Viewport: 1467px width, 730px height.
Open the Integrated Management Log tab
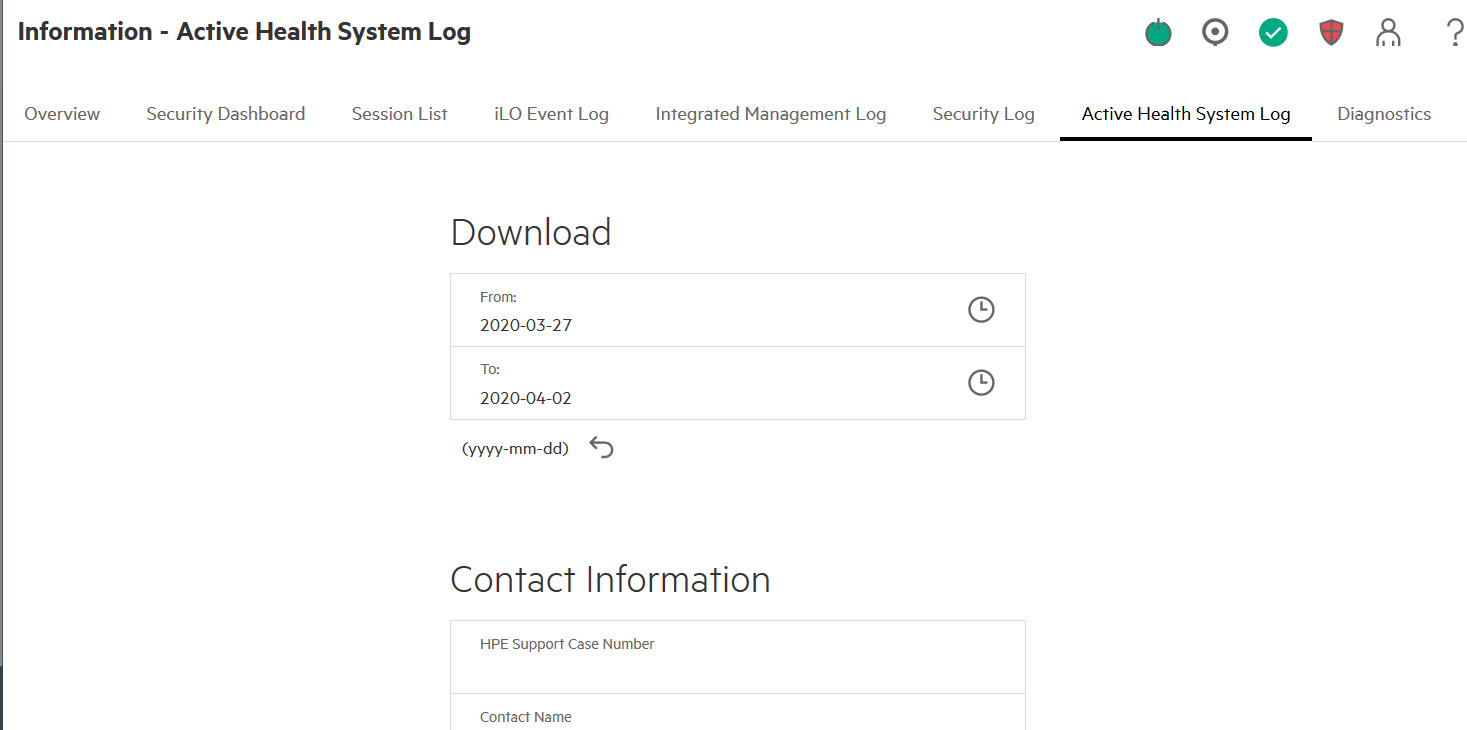click(x=770, y=114)
